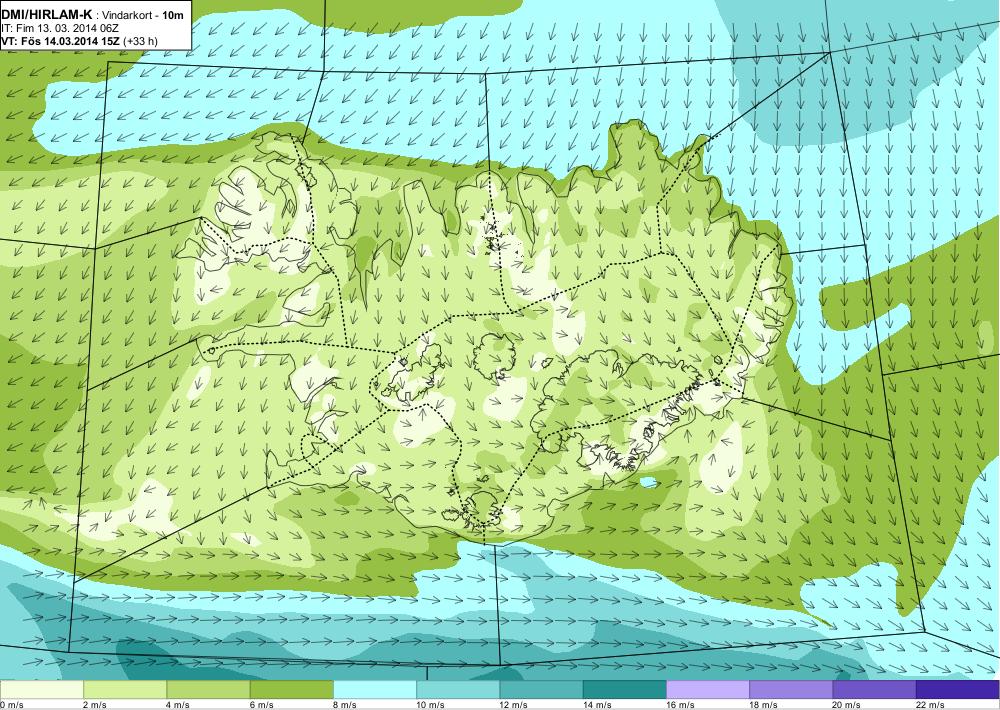The image size is (1000, 710).
Task: Click the '14 m/s' legend label
Action: click(x=597, y=705)
